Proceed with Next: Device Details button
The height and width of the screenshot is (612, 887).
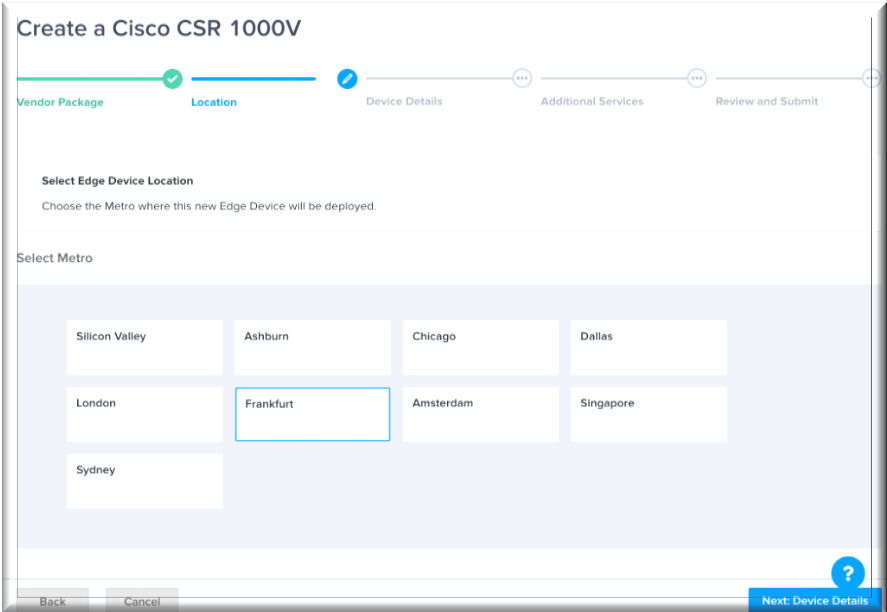click(x=814, y=600)
